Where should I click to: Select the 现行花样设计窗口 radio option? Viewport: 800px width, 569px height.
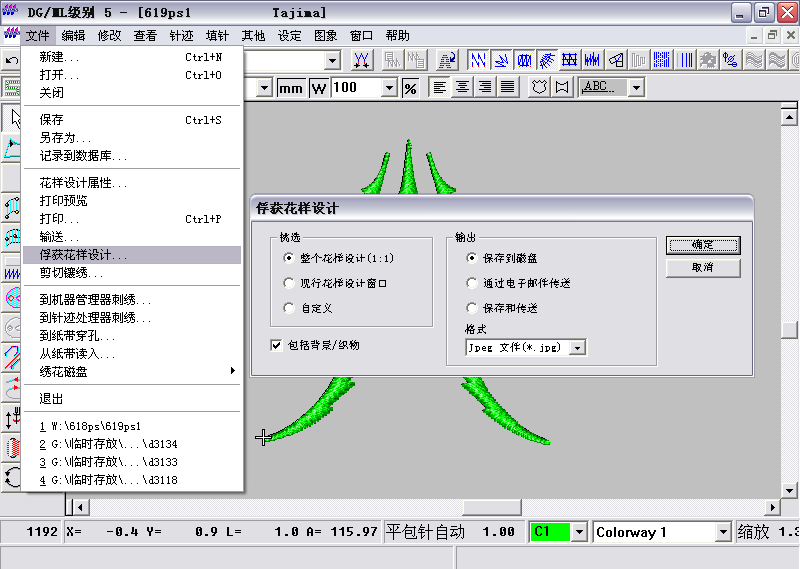point(289,283)
